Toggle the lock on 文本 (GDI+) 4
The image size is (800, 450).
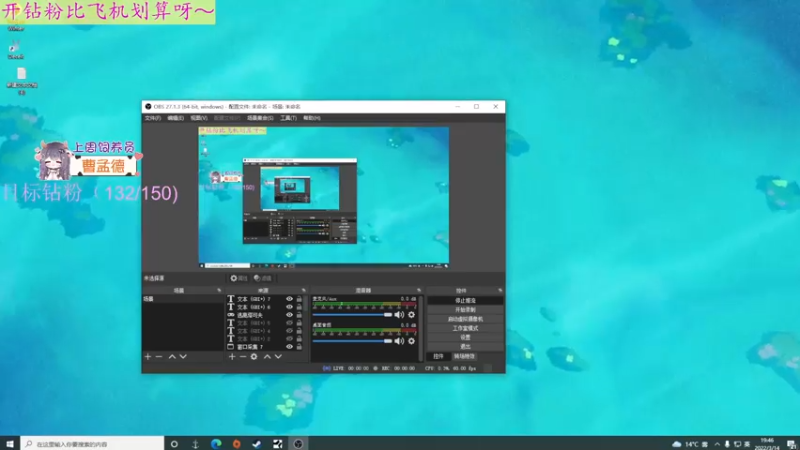point(299,331)
